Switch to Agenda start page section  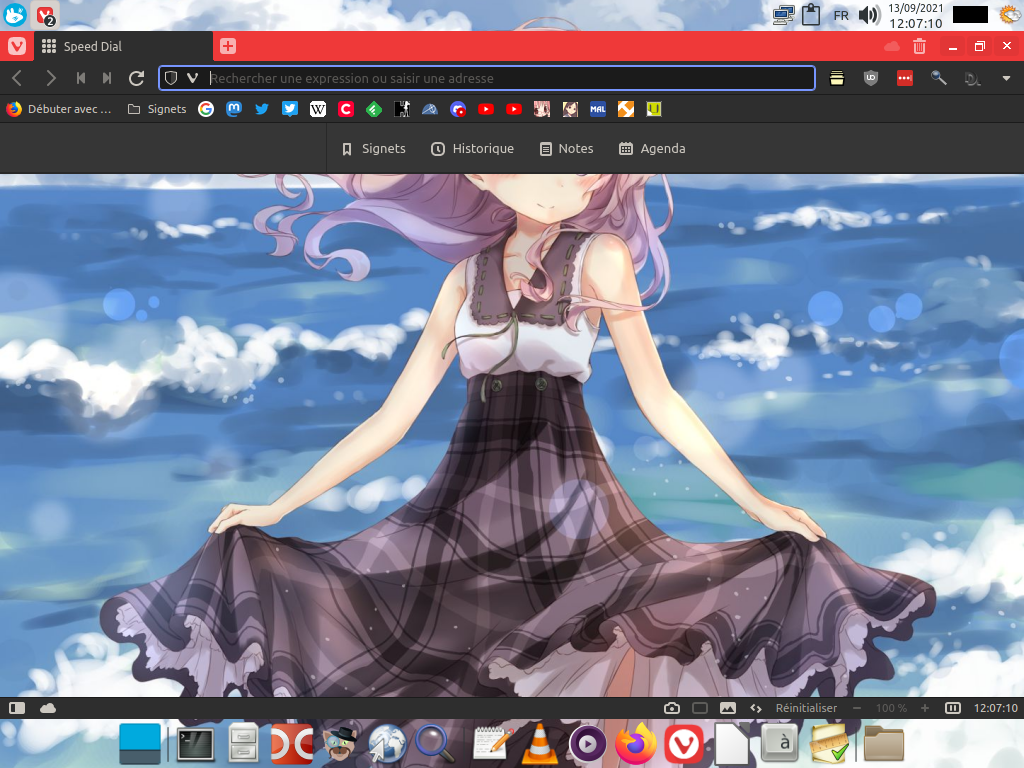652,149
